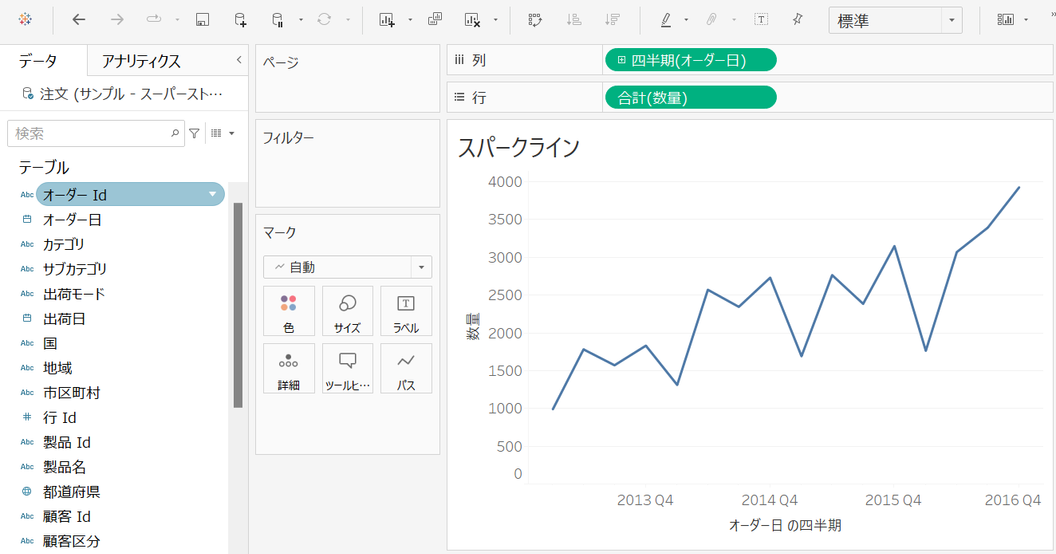Open the Tooltip (ツールヒント) mark card

tap(348, 368)
